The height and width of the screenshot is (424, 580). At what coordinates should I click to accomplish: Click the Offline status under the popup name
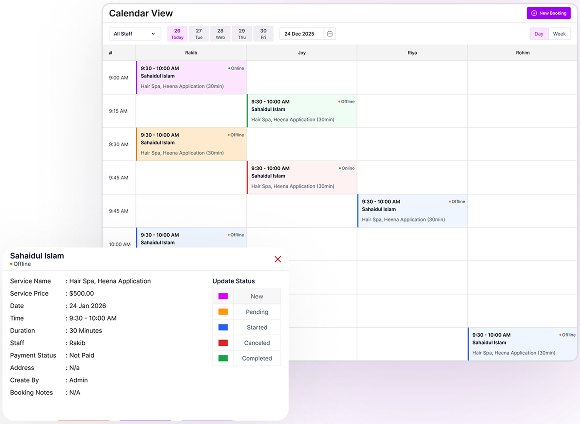tap(21, 264)
